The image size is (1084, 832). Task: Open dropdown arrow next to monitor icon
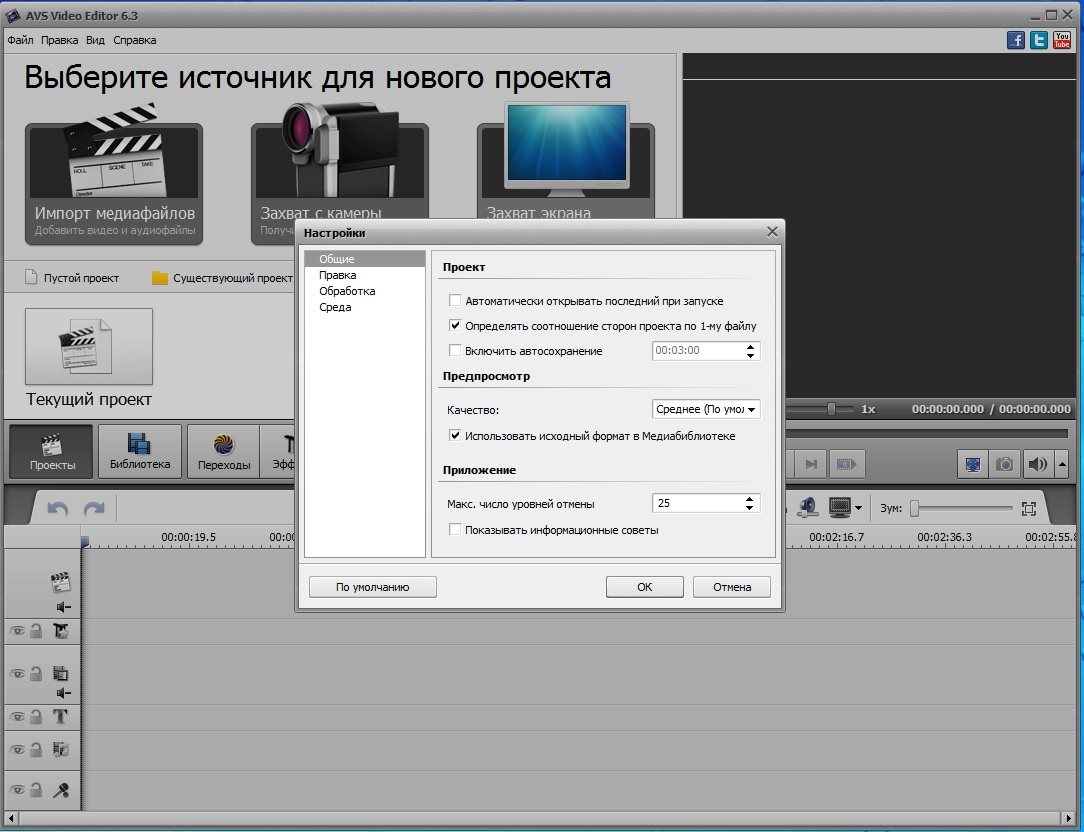[859, 508]
